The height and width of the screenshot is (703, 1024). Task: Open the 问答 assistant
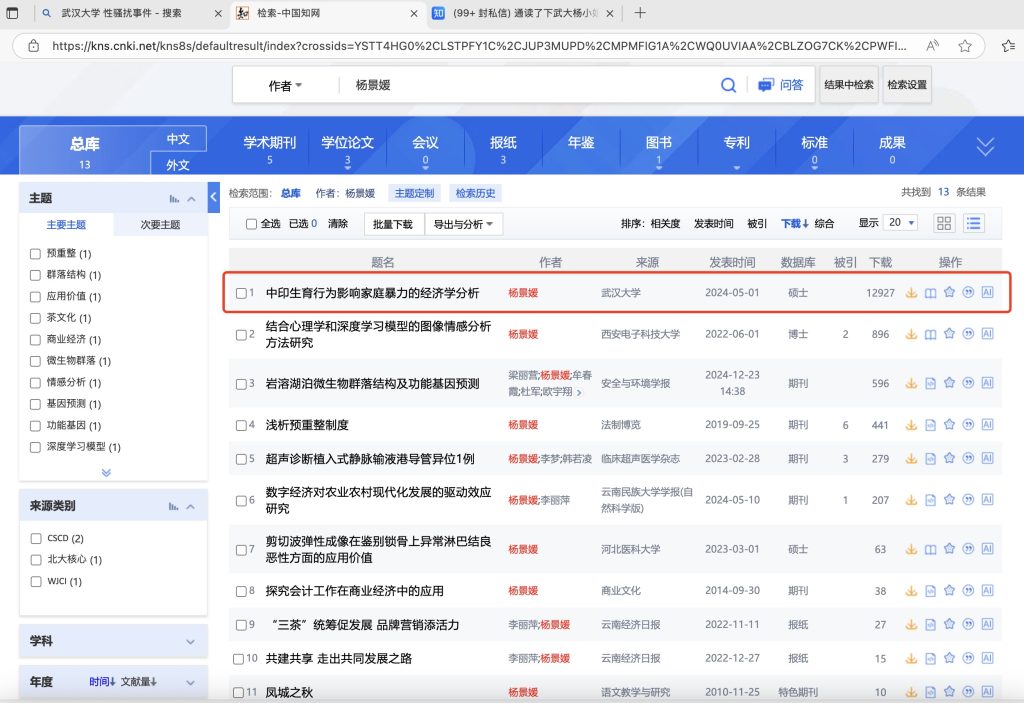(780, 85)
